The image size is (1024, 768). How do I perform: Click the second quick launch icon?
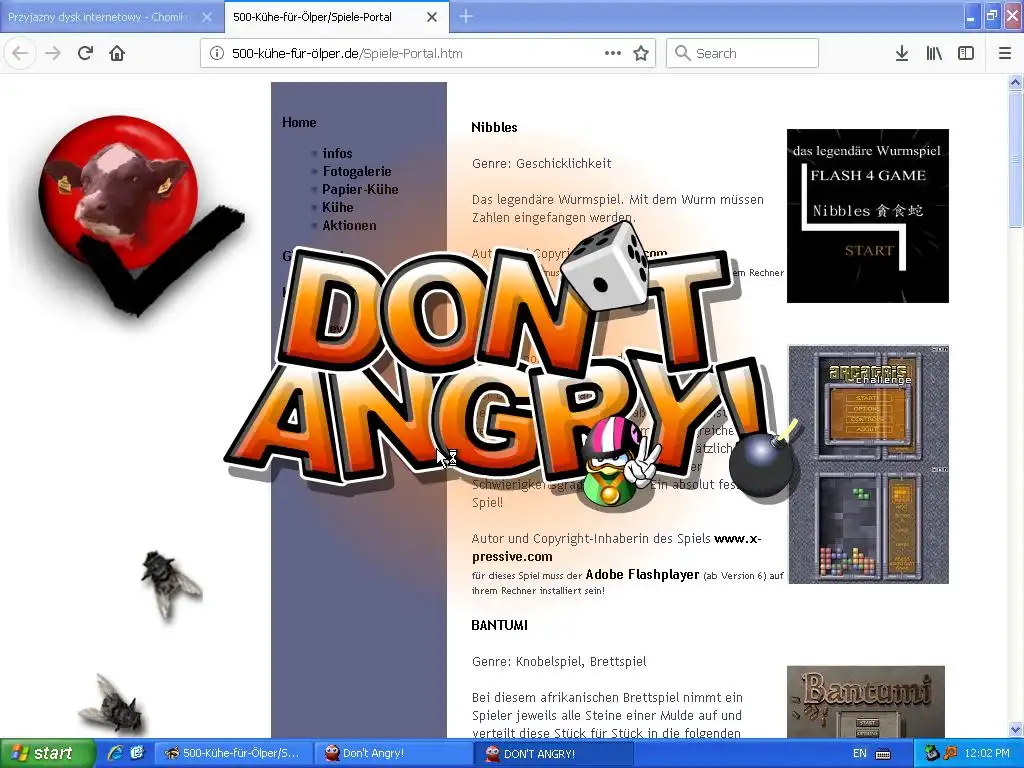137,753
